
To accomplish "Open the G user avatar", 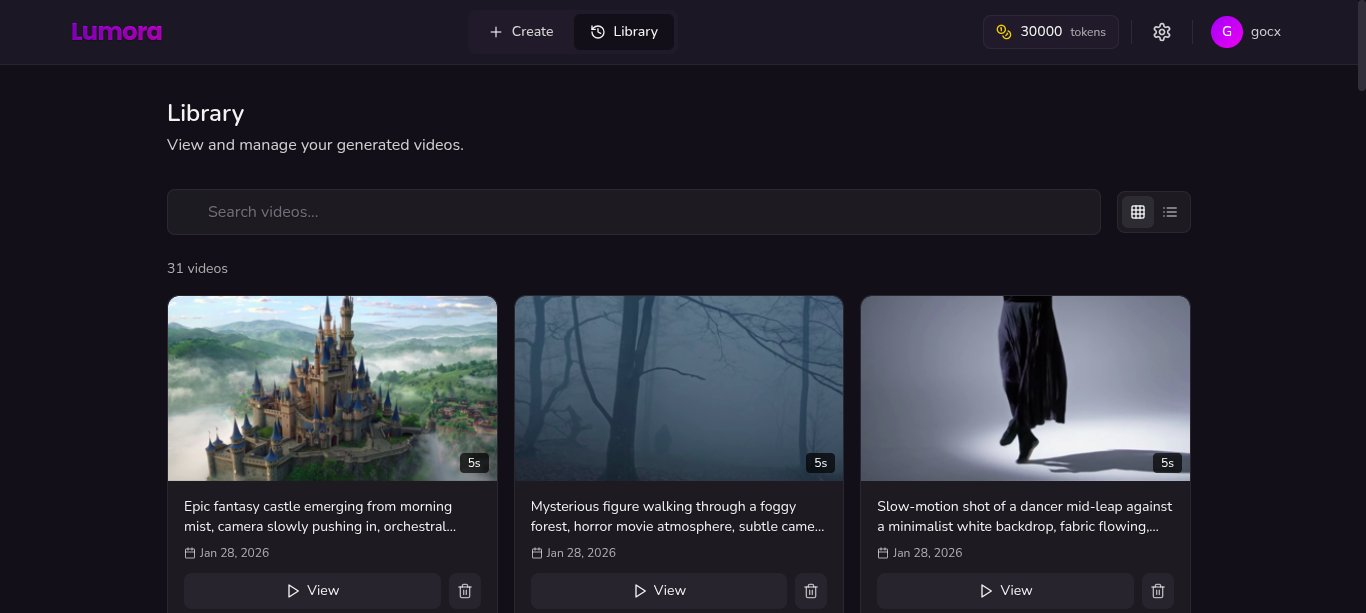I will point(1226,32).
